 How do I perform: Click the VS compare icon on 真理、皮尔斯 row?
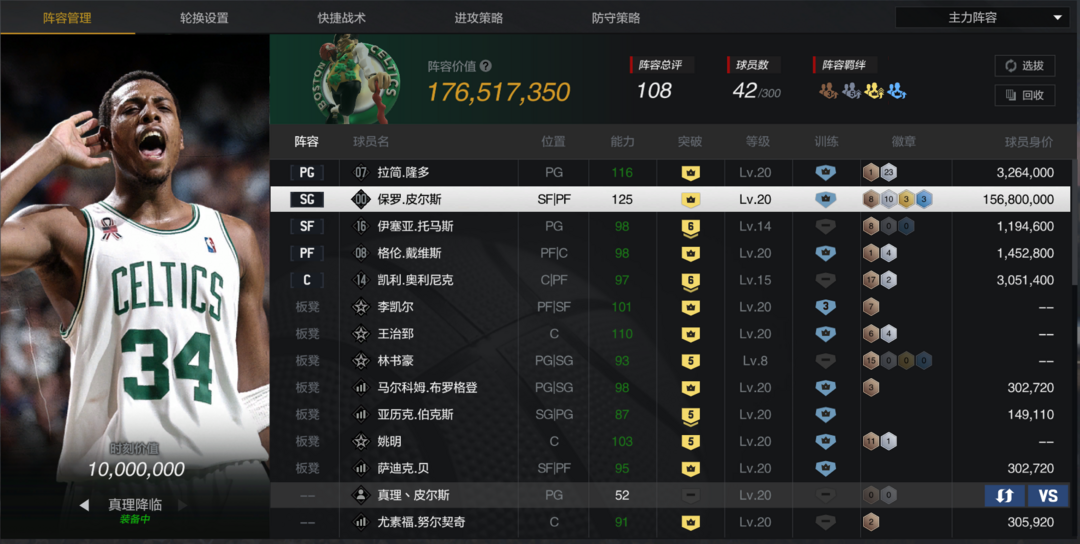[x=1048, y=495]
